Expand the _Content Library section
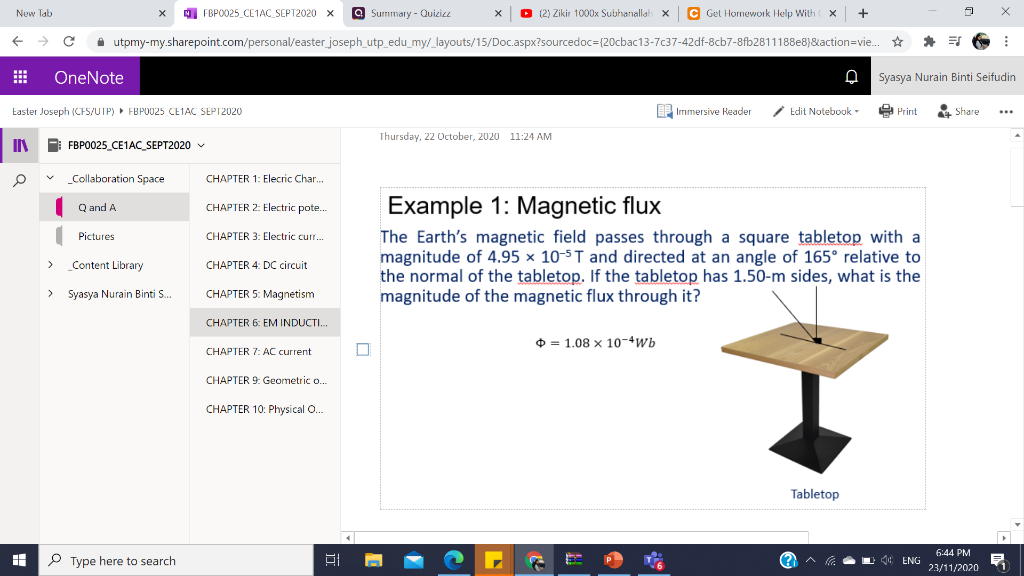The width and height of the screenshot is (1024, 576). [x=50, y=265]
